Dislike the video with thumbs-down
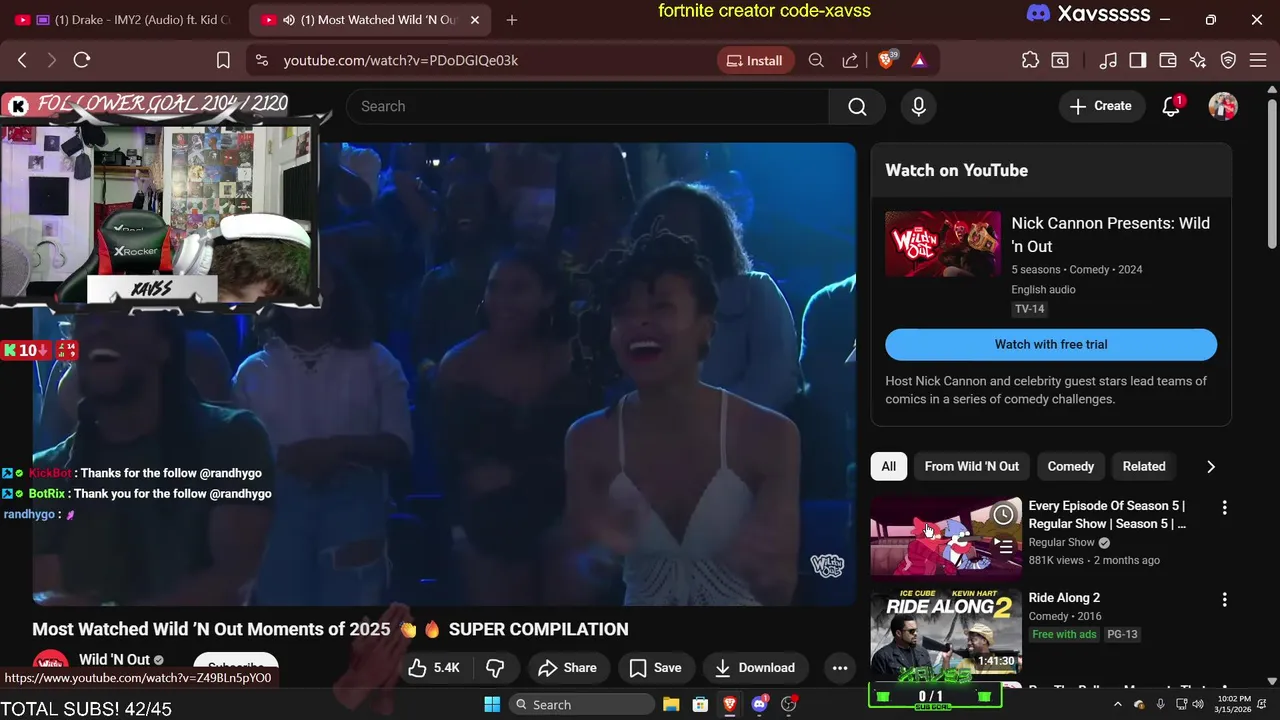 click(x=495, y=668)
